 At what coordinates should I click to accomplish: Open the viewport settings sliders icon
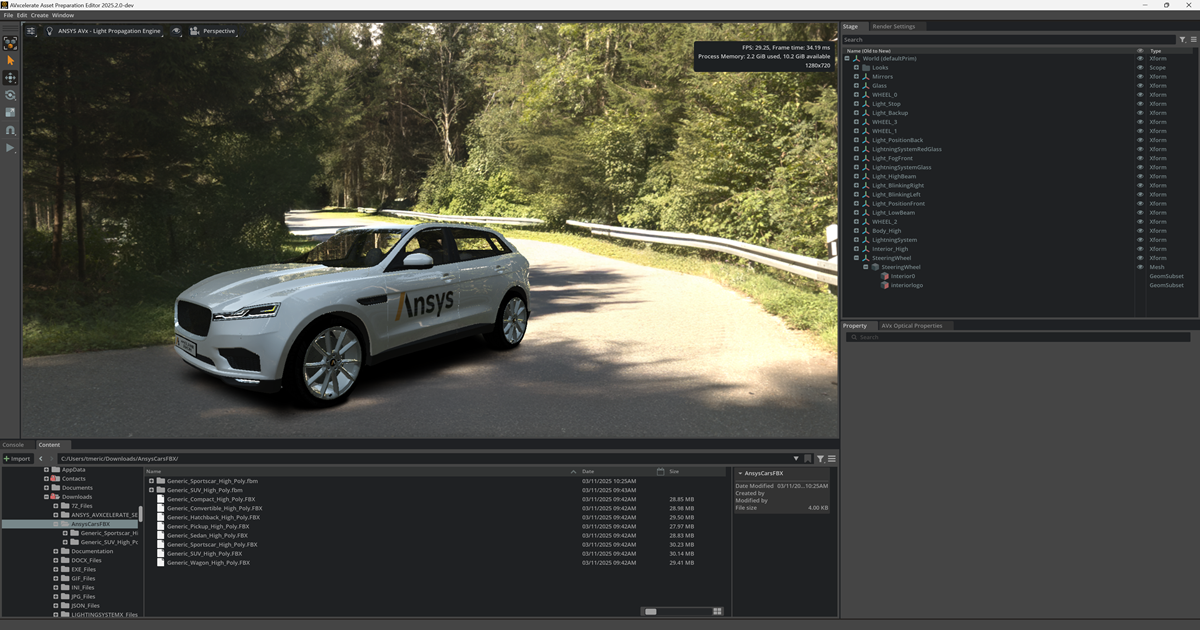[x=31, y=31]
